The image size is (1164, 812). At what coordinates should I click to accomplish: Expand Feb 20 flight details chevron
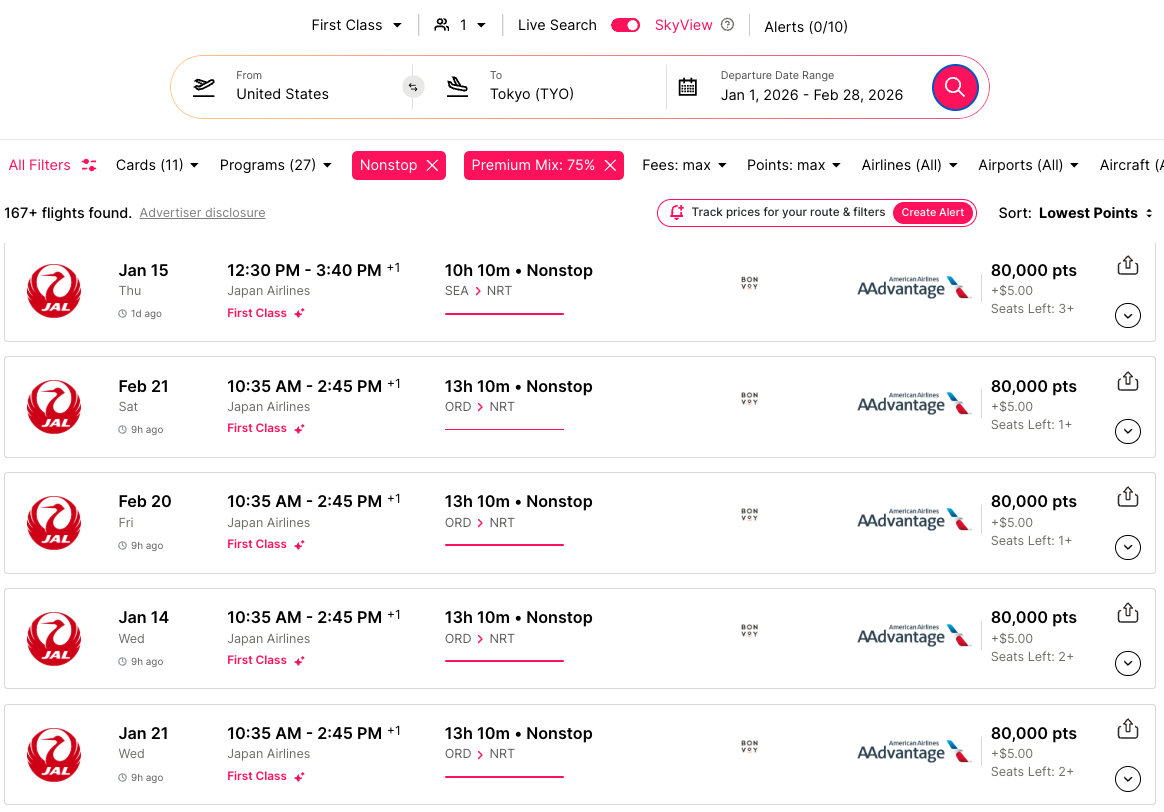(1128, 547)
